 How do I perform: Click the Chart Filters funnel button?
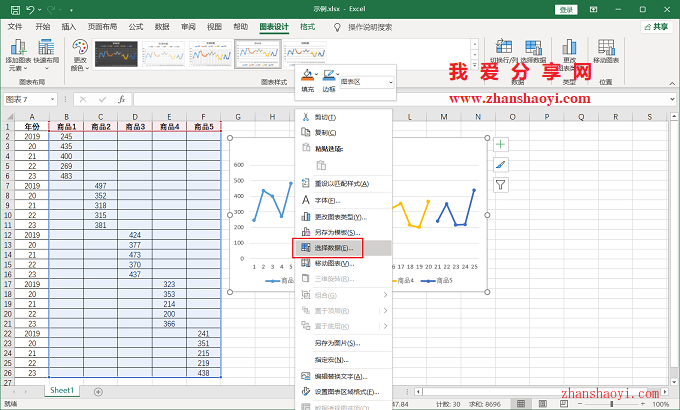(x=500, y=185)
